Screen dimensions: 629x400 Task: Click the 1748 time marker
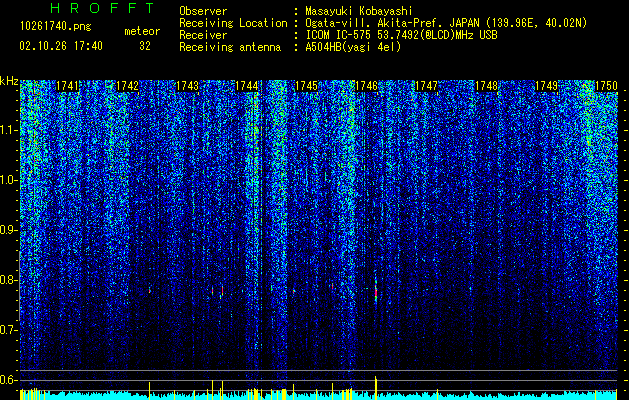click(486, 86)
